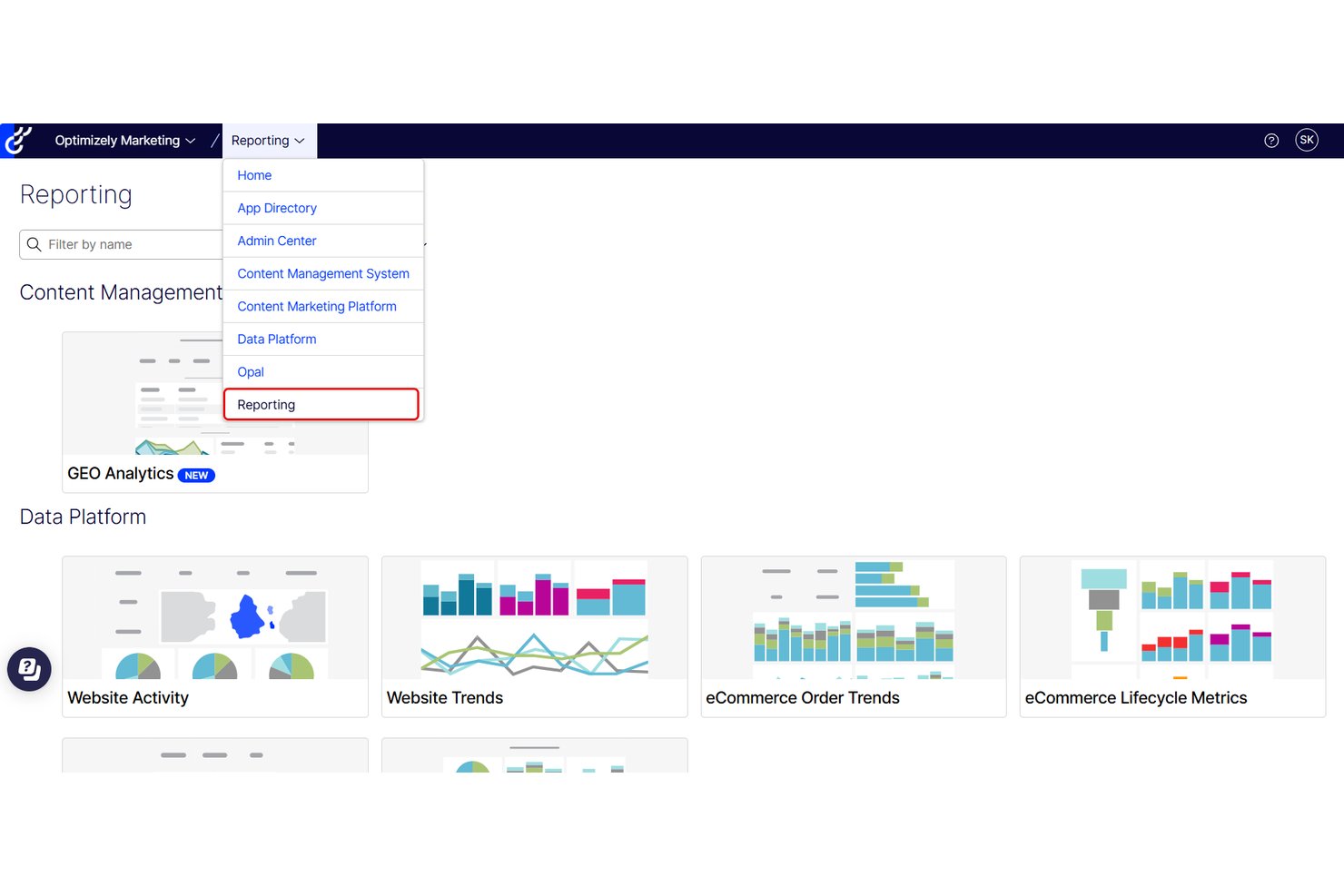Choose Opal from the product menu
The image size is (1344, 896).
[x=323, y=371]
